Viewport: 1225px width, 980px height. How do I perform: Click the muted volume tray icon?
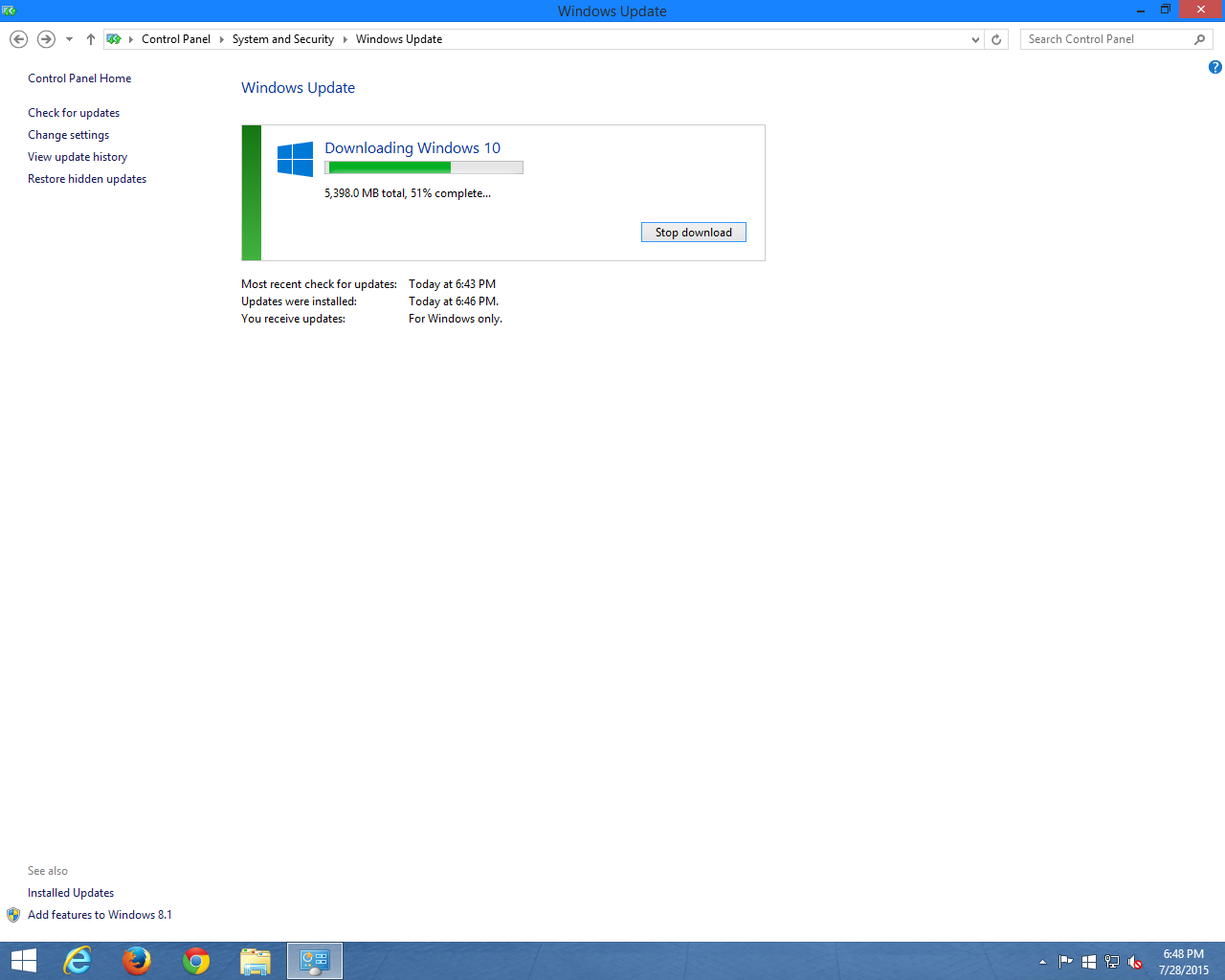point(1136,962)
